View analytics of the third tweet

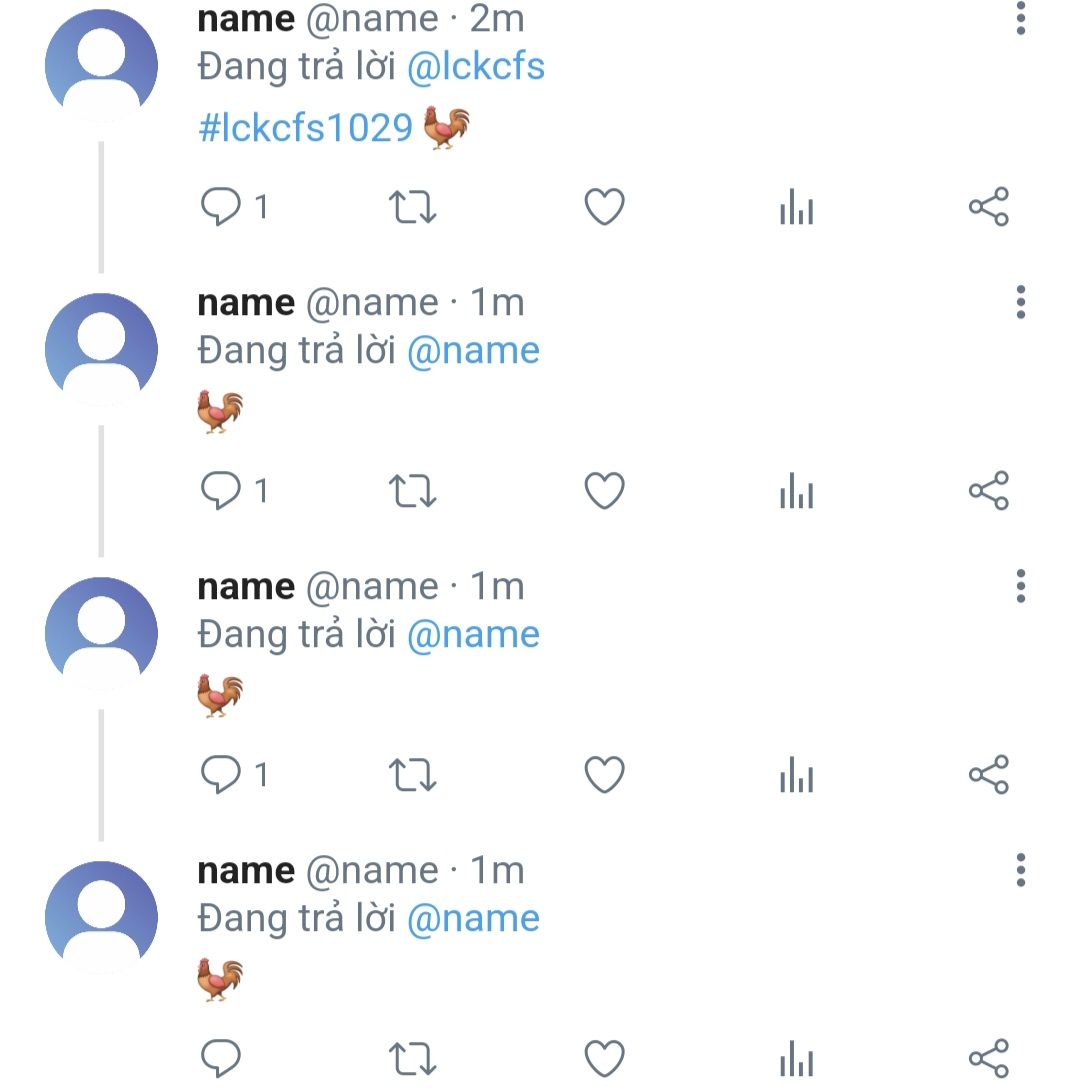tap(796, 776)
